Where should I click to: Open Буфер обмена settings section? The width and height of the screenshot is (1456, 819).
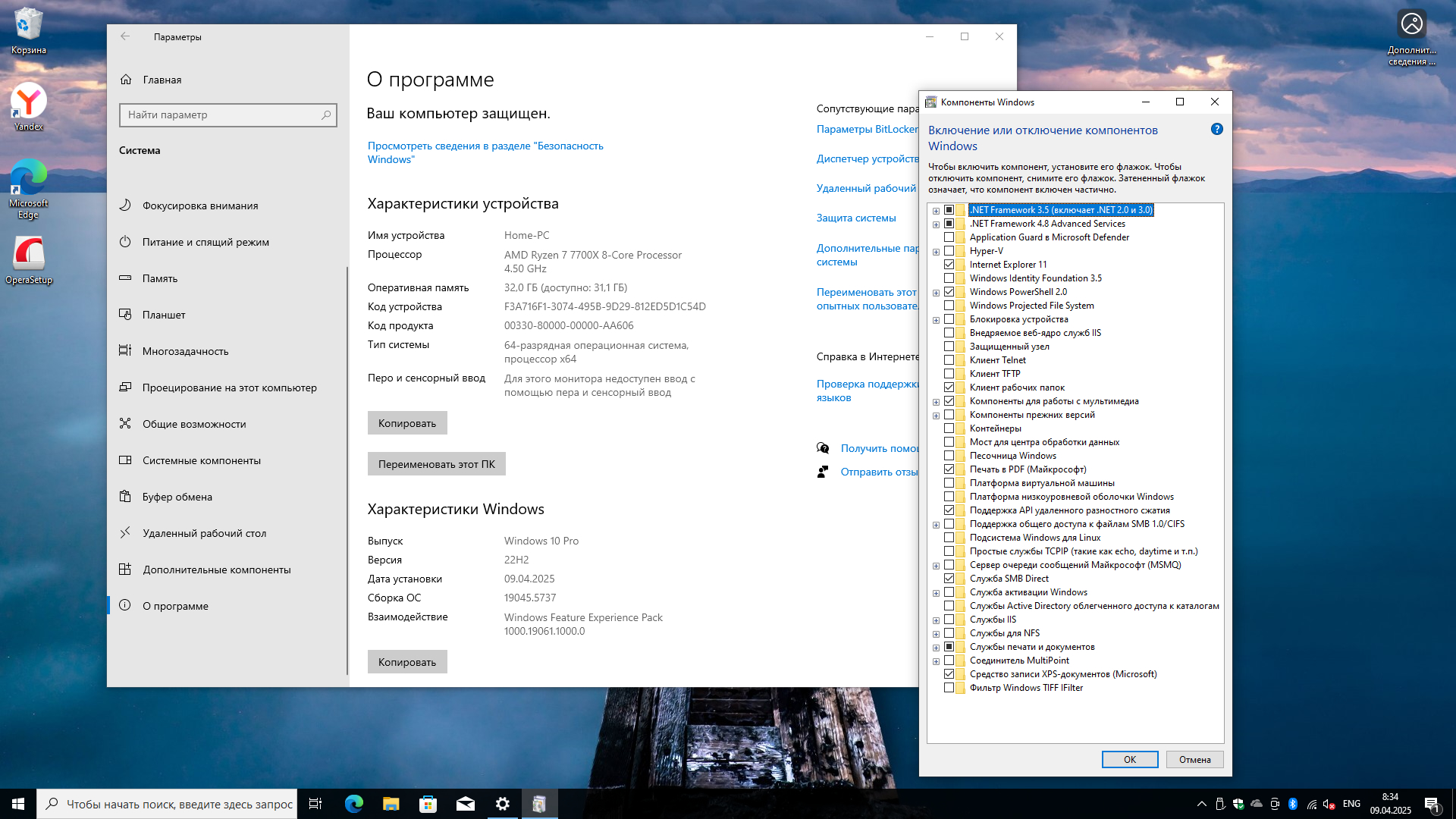177,497
